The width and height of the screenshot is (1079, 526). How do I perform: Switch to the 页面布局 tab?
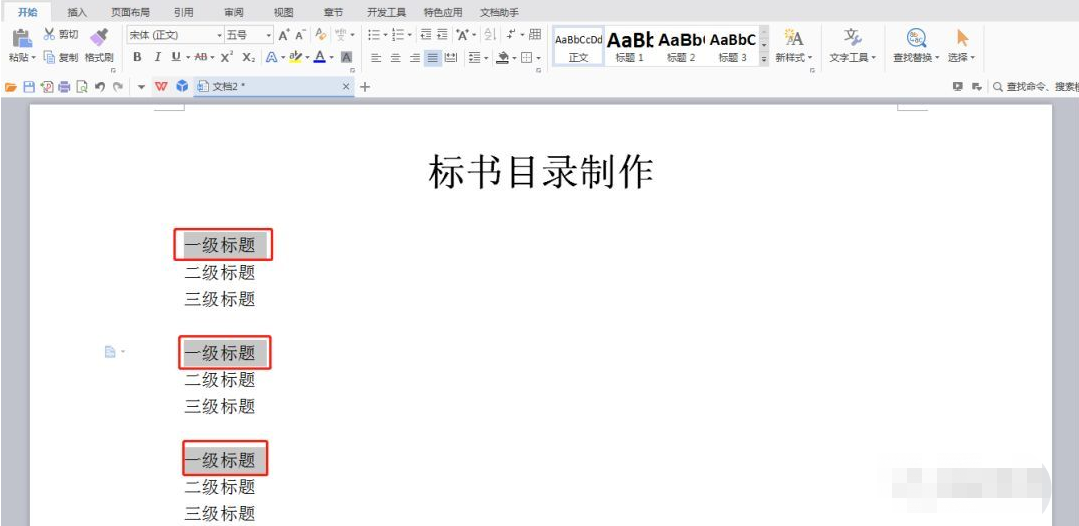coord(130,12)
